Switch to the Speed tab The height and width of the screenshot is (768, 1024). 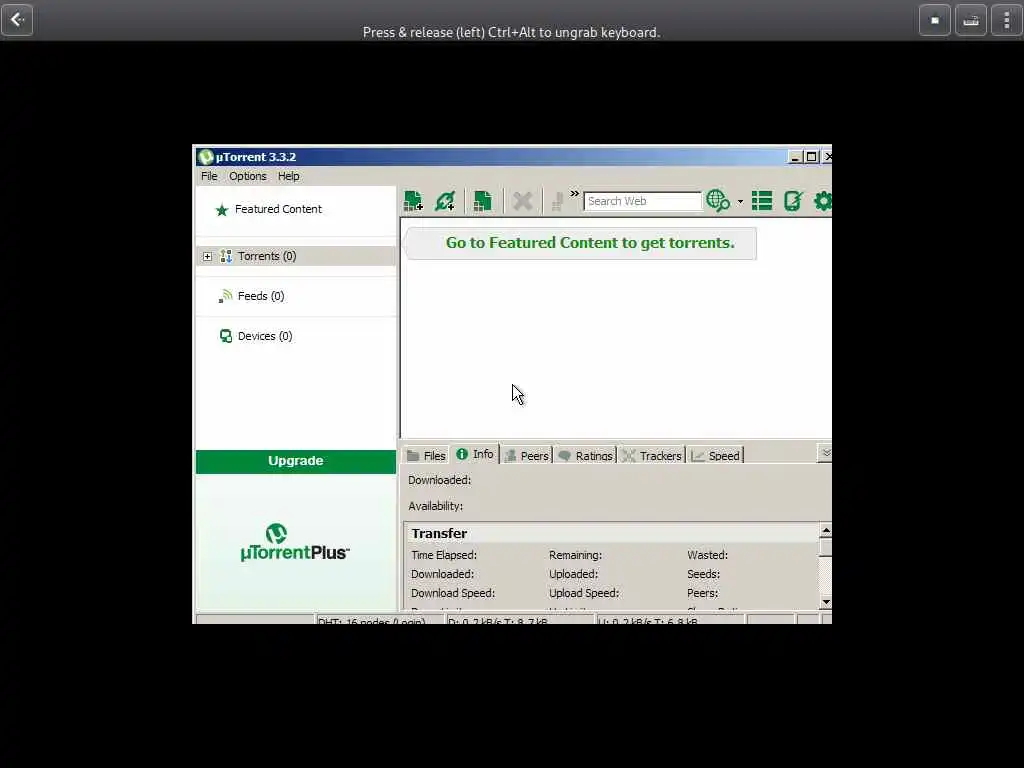click(716, 455)
